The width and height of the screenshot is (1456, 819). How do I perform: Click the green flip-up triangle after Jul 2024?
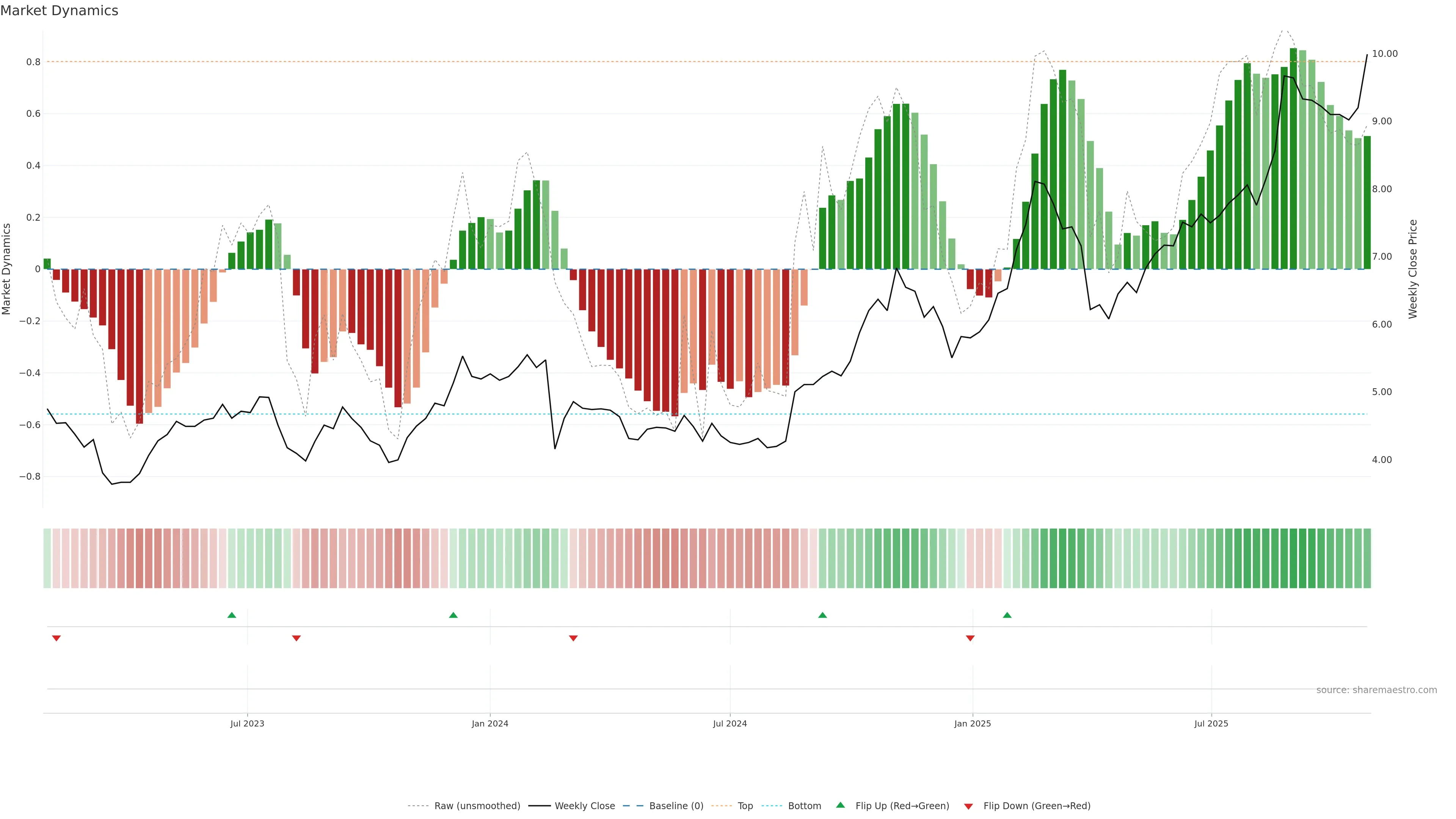pyautogui.click(x=822, y=615)
